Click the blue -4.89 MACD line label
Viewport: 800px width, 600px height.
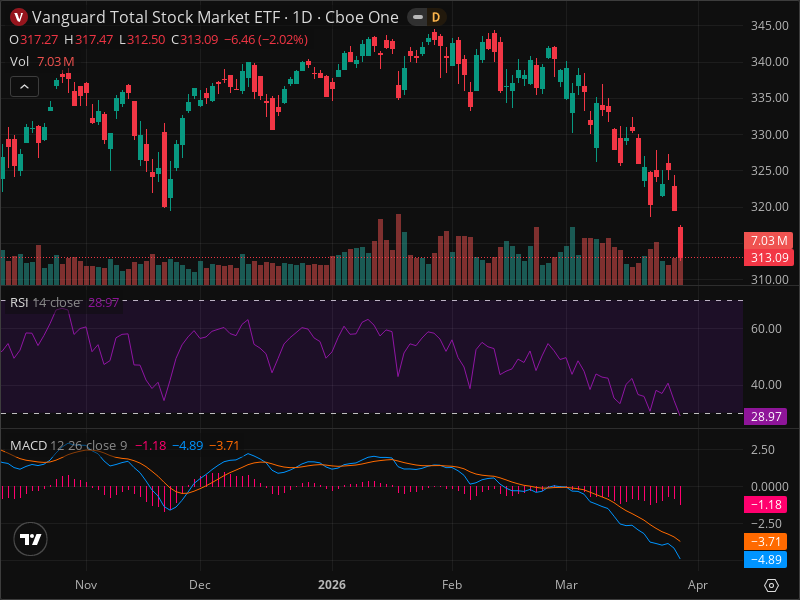coord(765,559)
